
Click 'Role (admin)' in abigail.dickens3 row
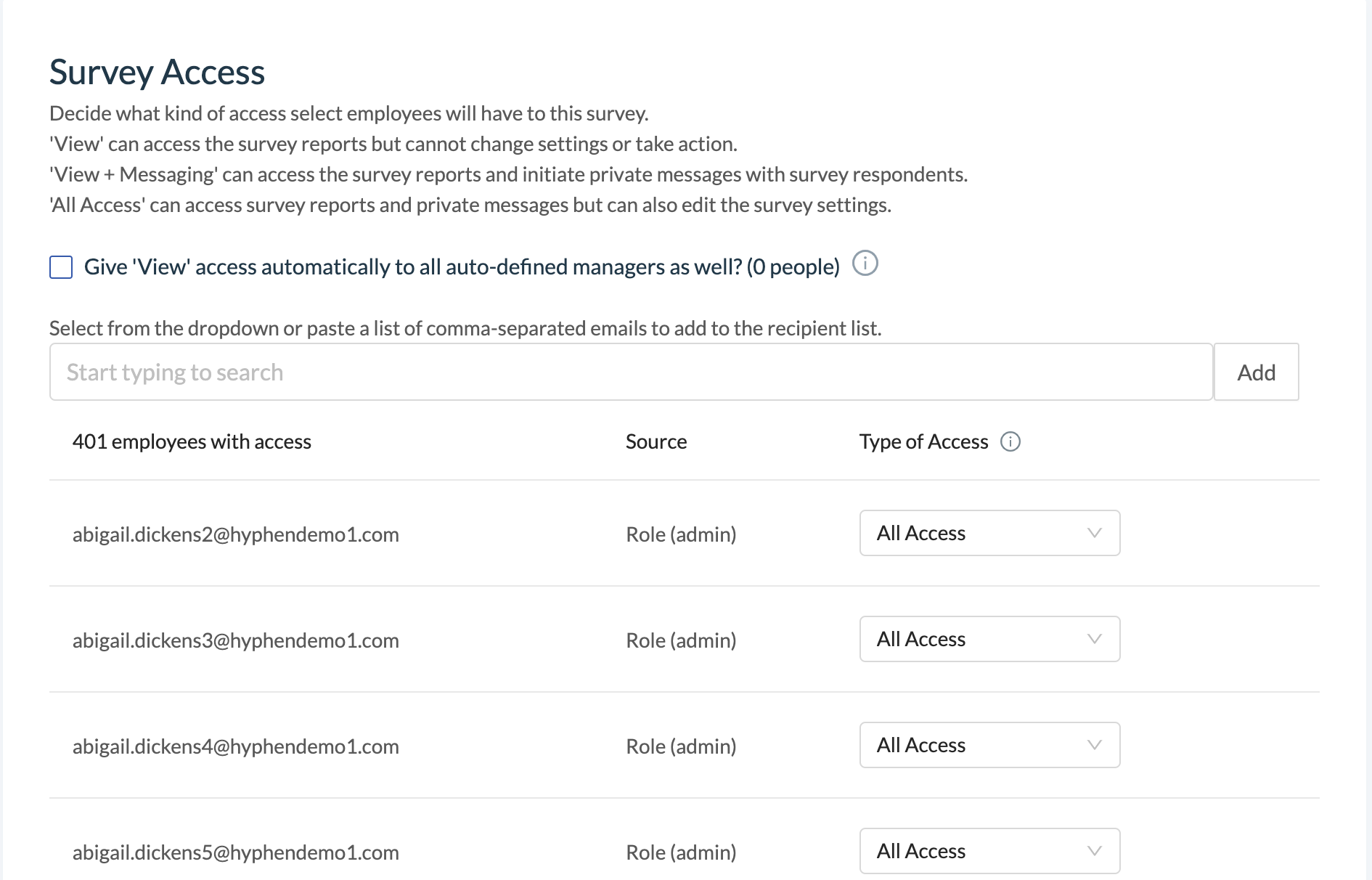point(681,640)
